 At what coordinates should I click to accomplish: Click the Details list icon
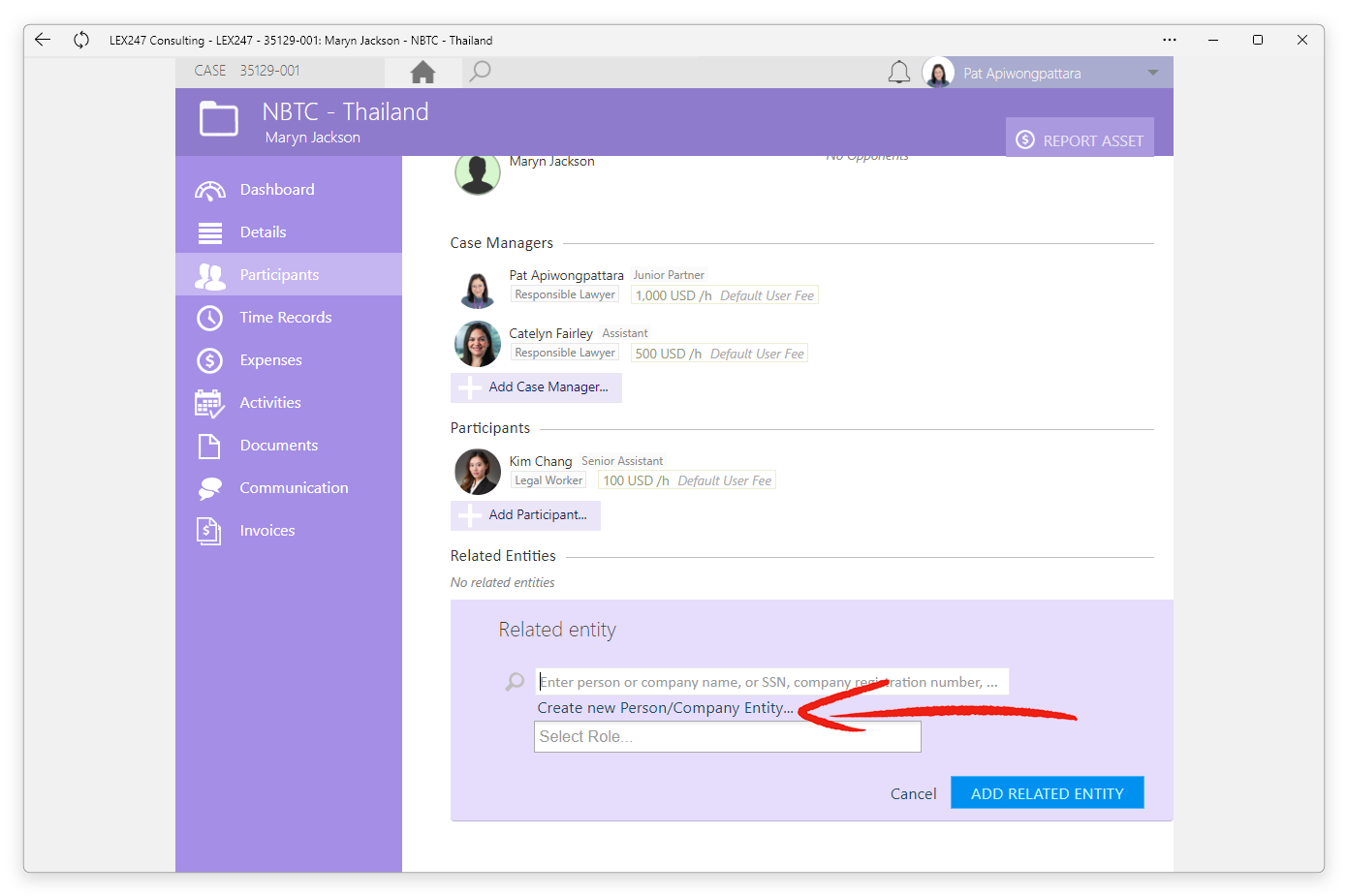[x=210, y=232]
